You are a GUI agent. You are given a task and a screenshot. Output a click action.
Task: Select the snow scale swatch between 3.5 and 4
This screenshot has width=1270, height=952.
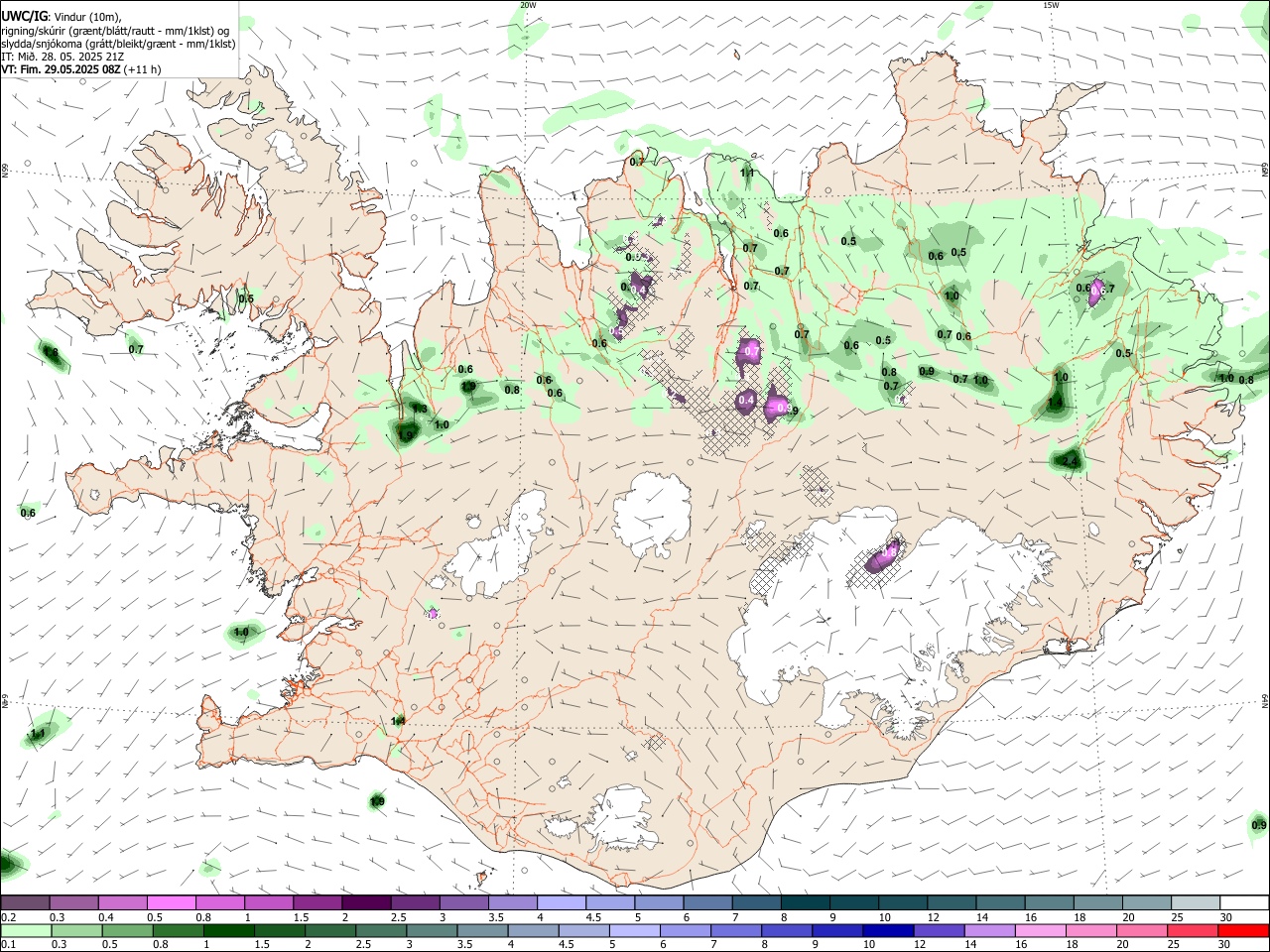[x=512, y=902]
